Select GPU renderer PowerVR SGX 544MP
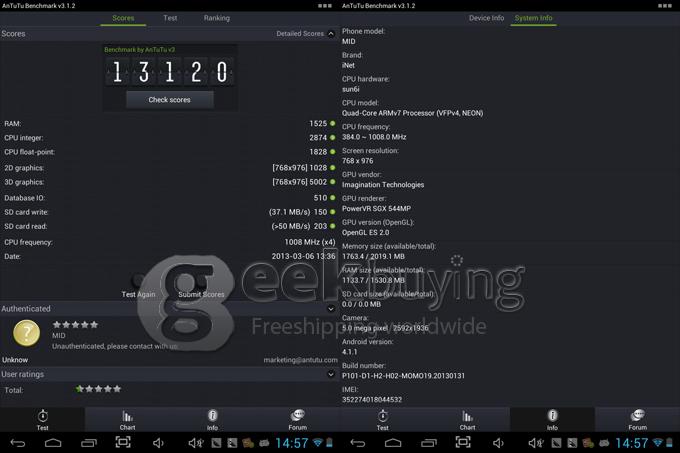The width and height of the screenshot is (680, 453). pyautogui.click(x=376, y=209)
